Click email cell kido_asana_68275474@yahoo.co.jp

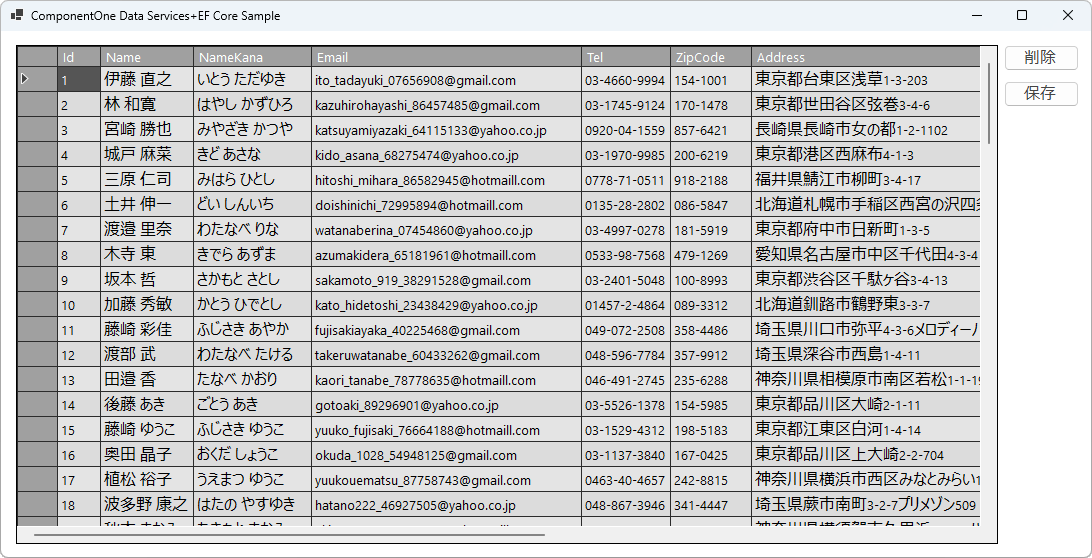click(x=445, y=155)
